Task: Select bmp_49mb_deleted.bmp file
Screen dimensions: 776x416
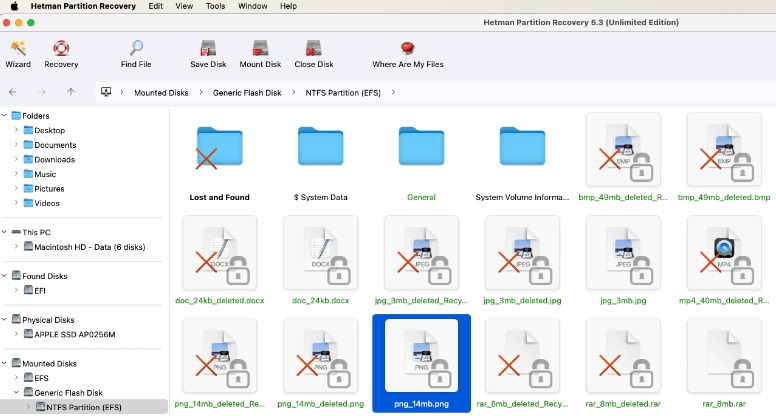Action: click(724, 157)
